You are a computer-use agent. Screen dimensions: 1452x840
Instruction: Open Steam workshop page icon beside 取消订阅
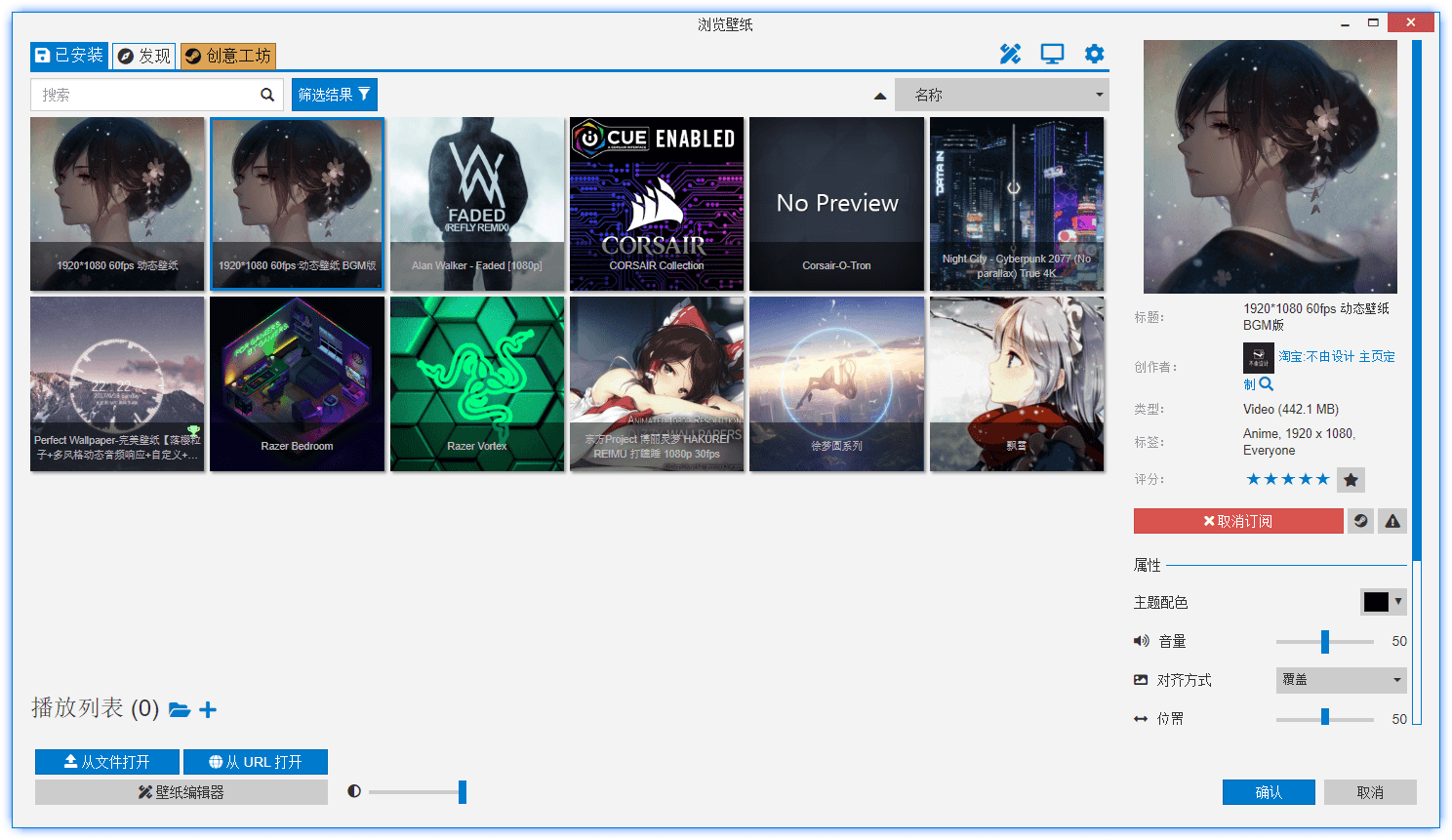[1361, 521]
